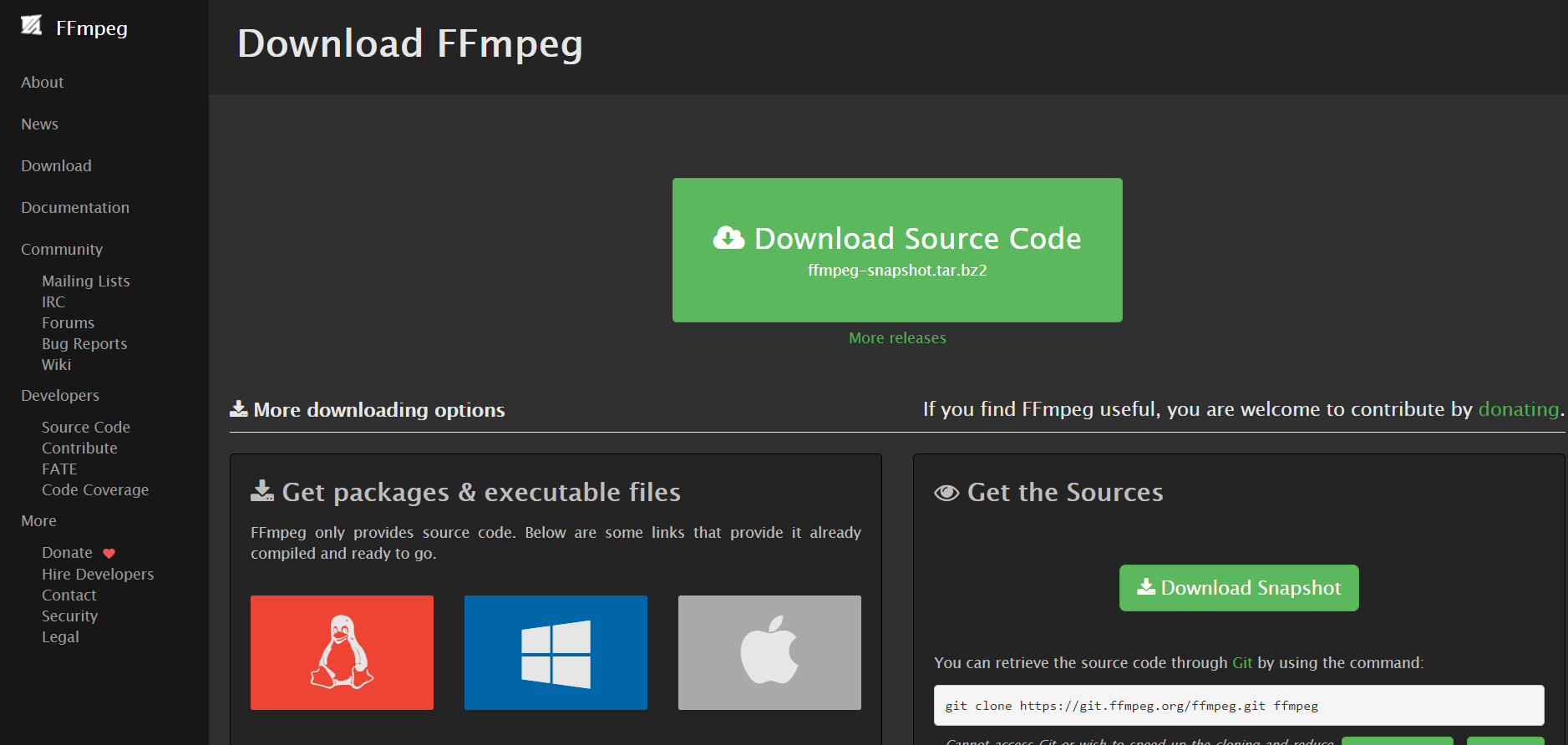
Task: Click the cloud download icon
Action: tap(728, 239)
